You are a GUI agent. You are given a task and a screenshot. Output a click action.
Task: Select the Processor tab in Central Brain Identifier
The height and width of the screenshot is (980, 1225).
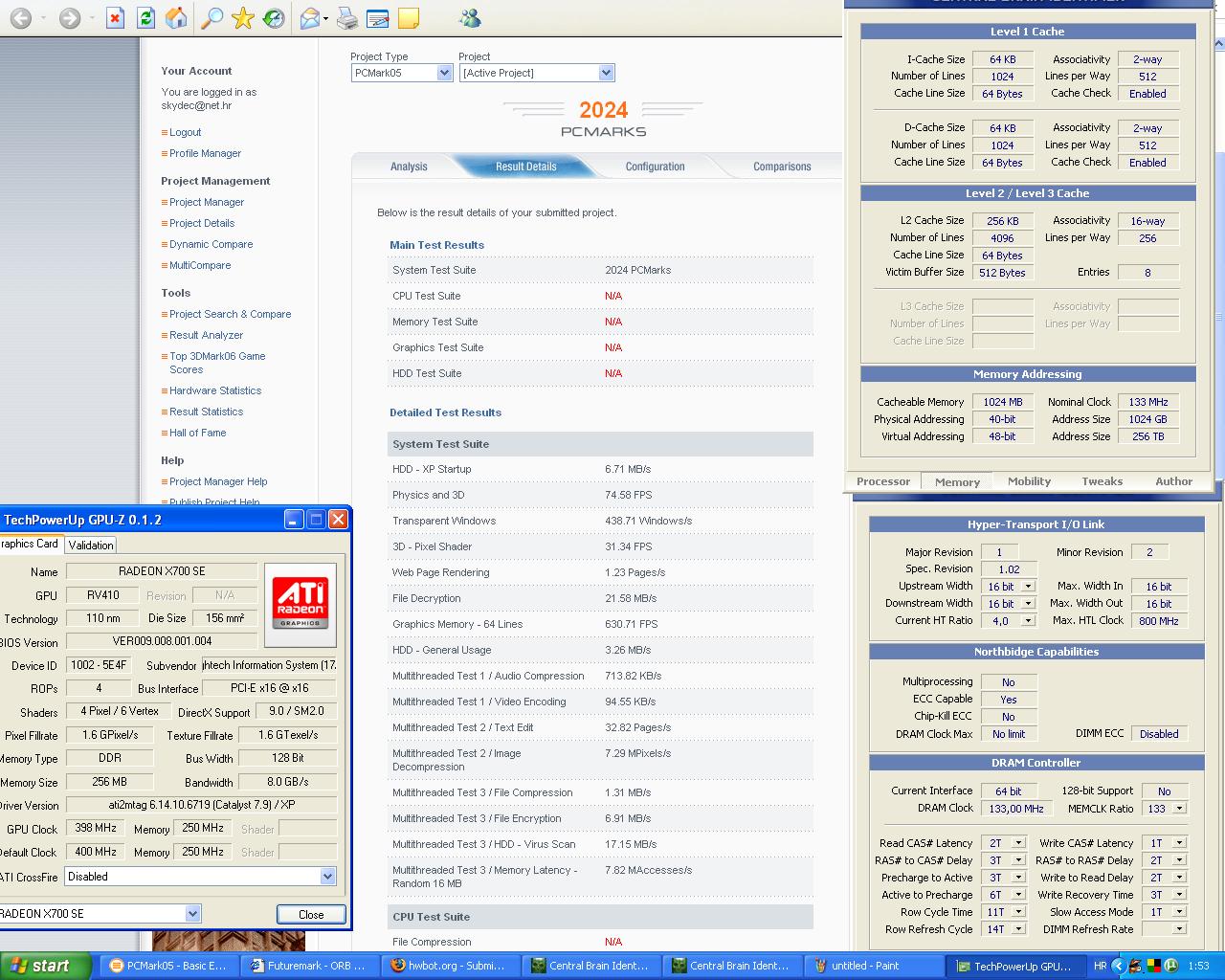(883, 481)
